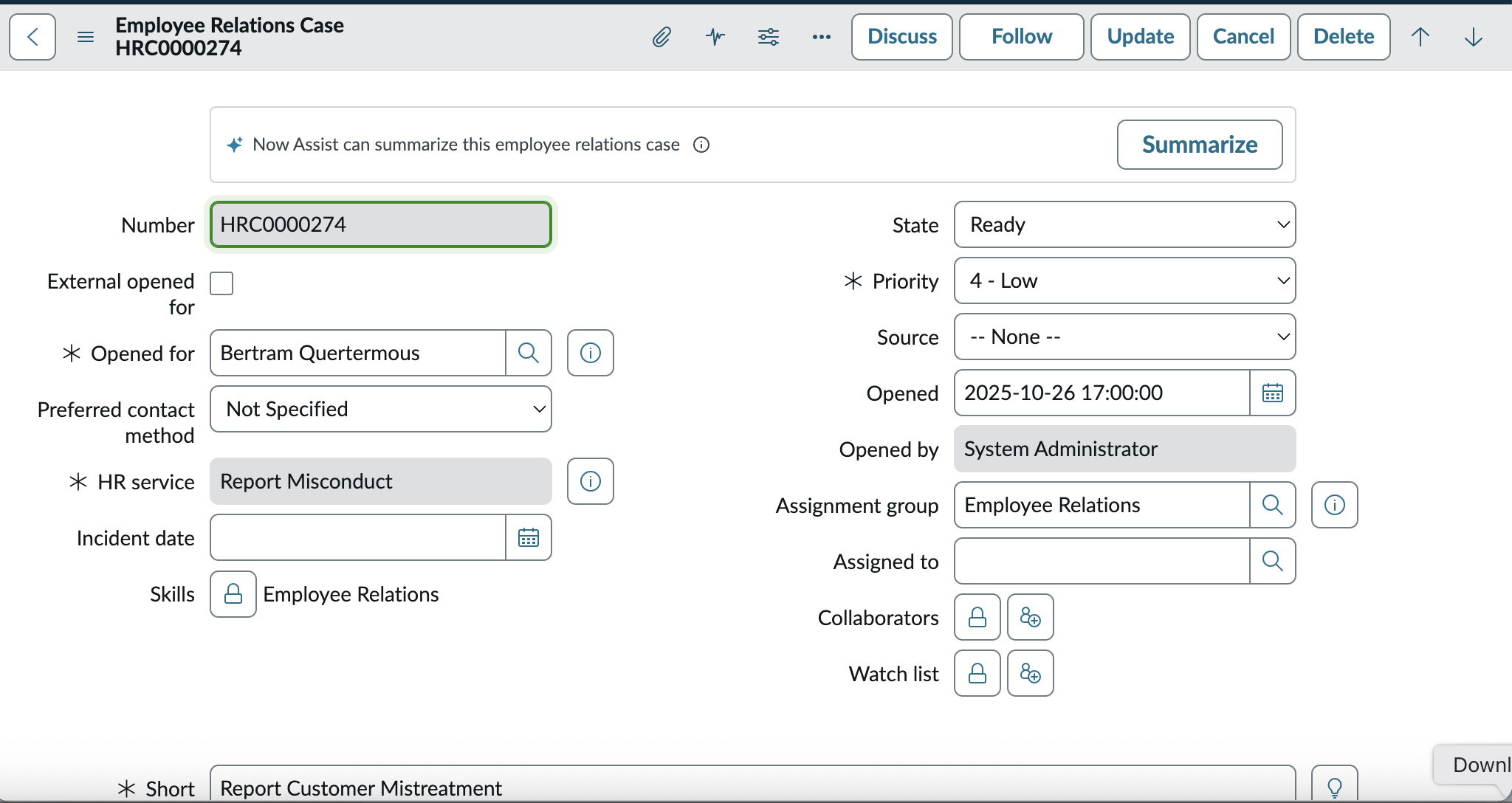
Task: Open the personalize form sliders icon
Action: [x=769, y=37]
